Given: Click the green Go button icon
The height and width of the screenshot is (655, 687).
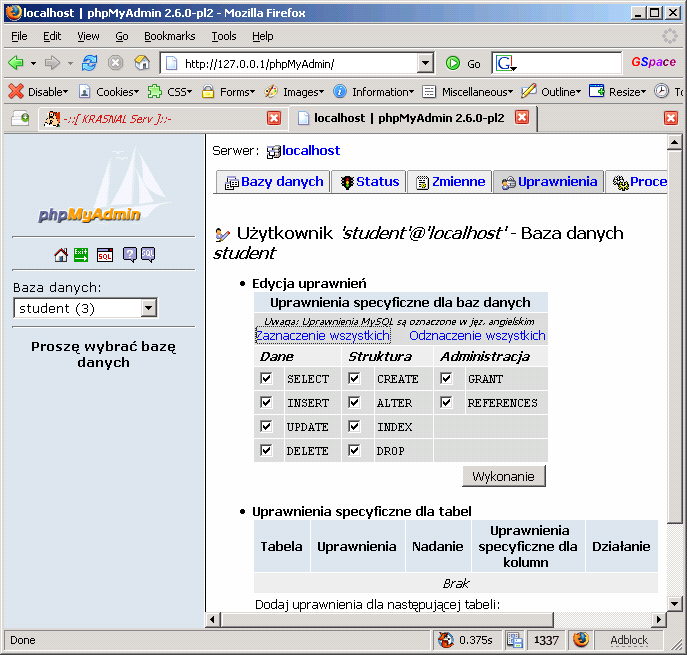Looking at the screenshot, I should point(453,64).
